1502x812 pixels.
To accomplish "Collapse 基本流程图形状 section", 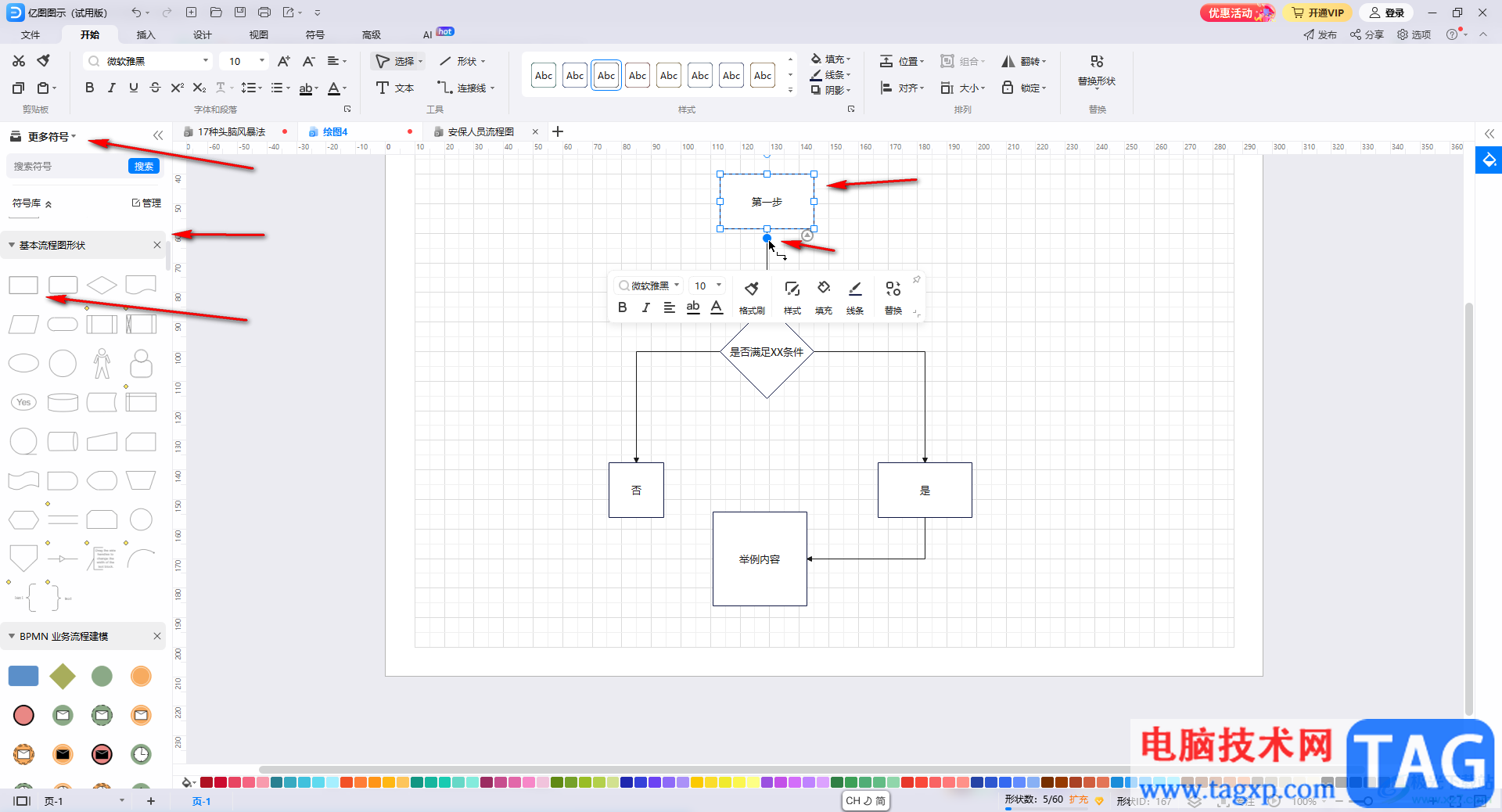I will [12, 245].
